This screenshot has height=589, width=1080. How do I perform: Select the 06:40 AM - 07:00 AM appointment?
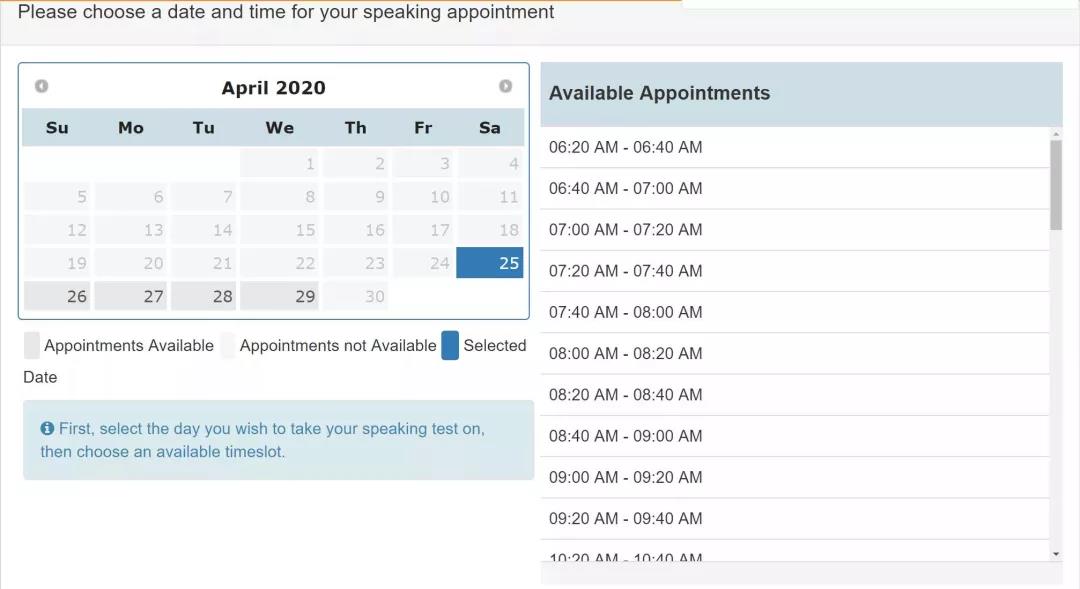pyautogui.click(x=626, y=188)
